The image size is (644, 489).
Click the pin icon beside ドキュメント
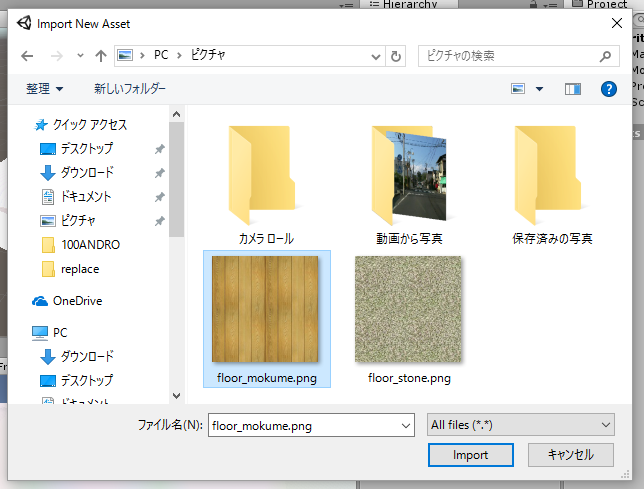[x=159, y=197]
